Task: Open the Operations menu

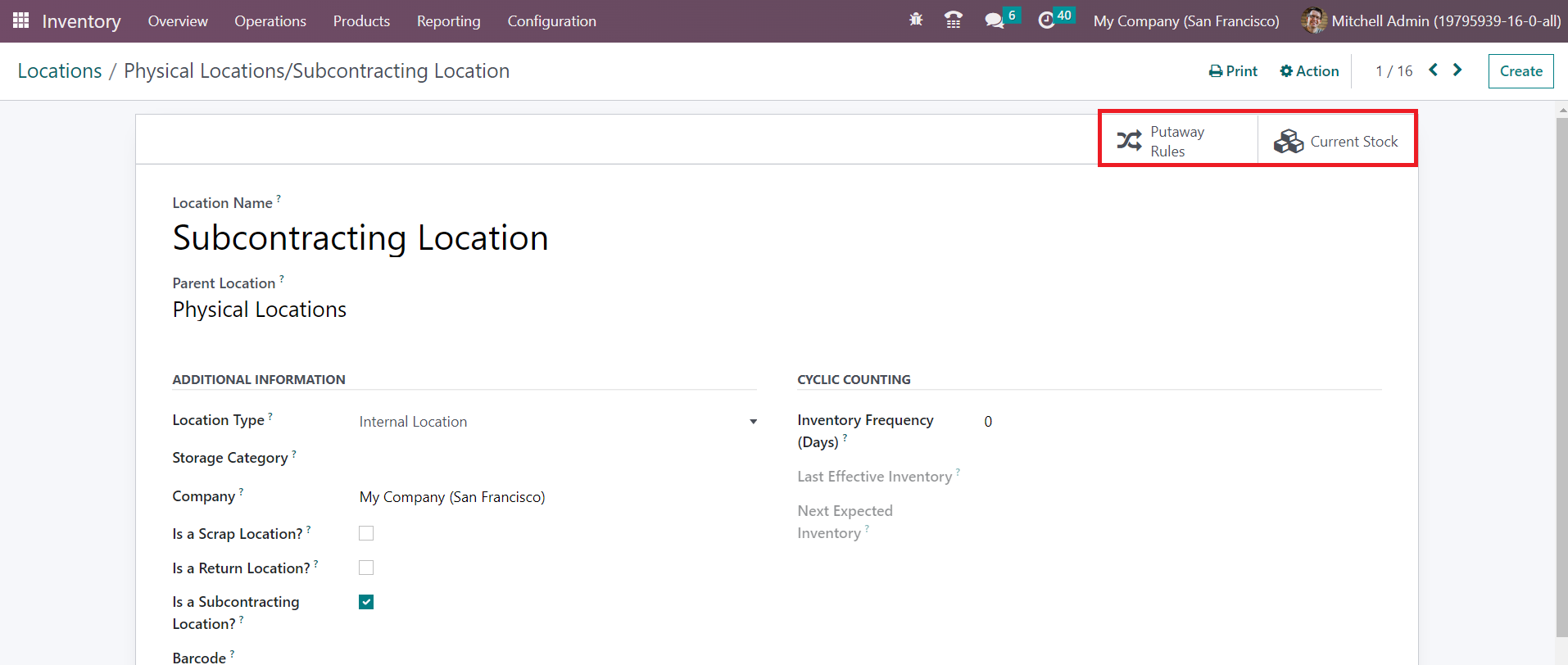Action: (270, 21)
